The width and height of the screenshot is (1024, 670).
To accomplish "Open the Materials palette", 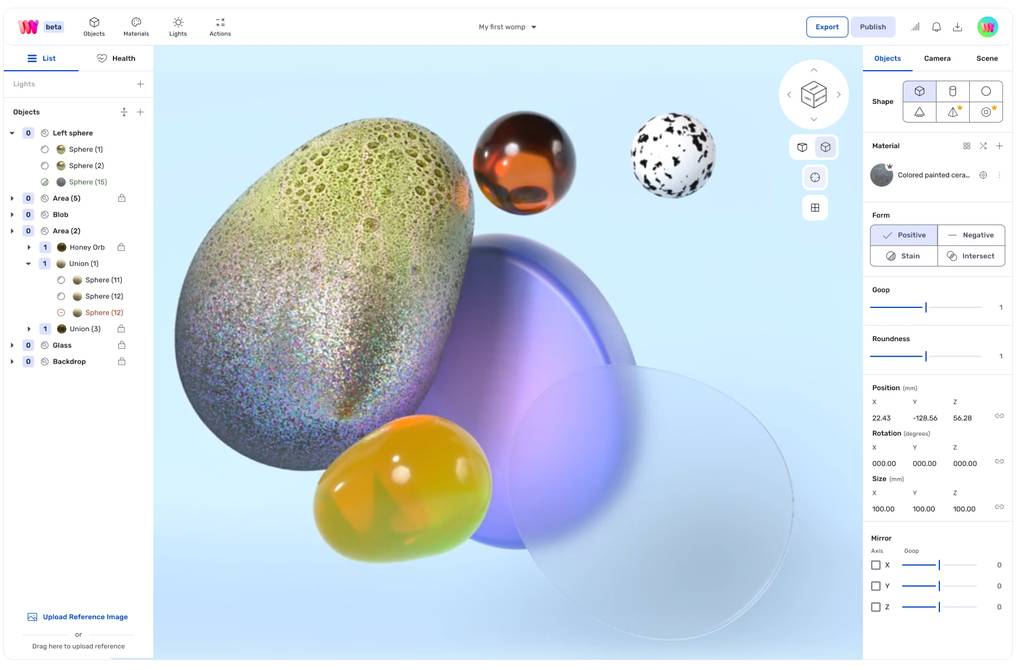I will (x=136, y=26).
